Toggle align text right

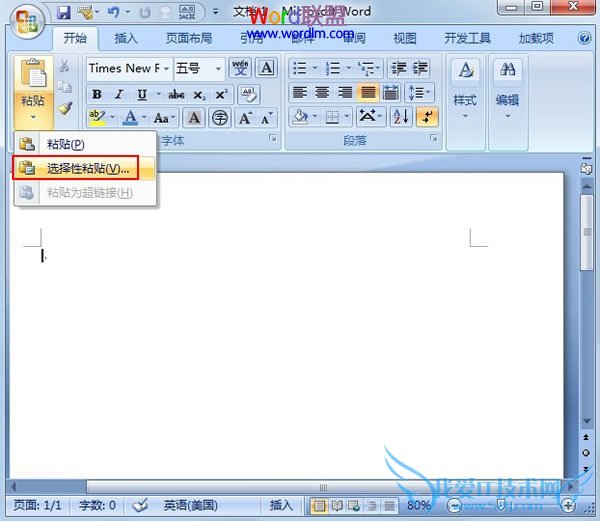(x=345, y=93)
